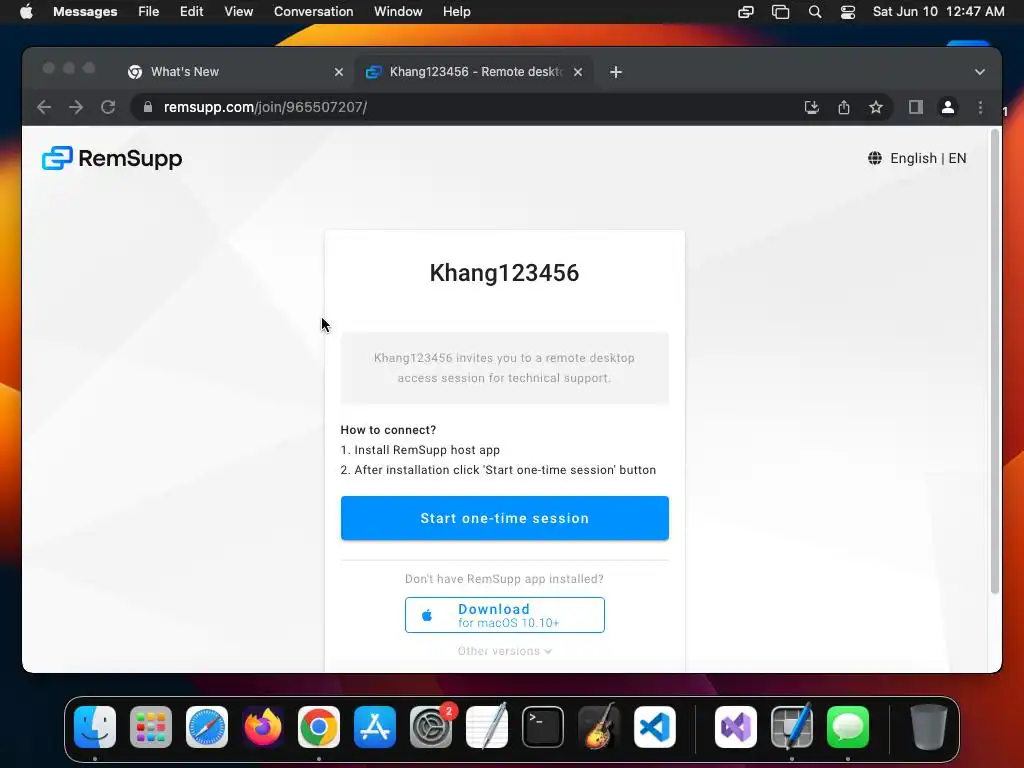Share this page via share icon
This screenshot has width=1024, height=768.
pyautogui.click(x=844, y=107)
